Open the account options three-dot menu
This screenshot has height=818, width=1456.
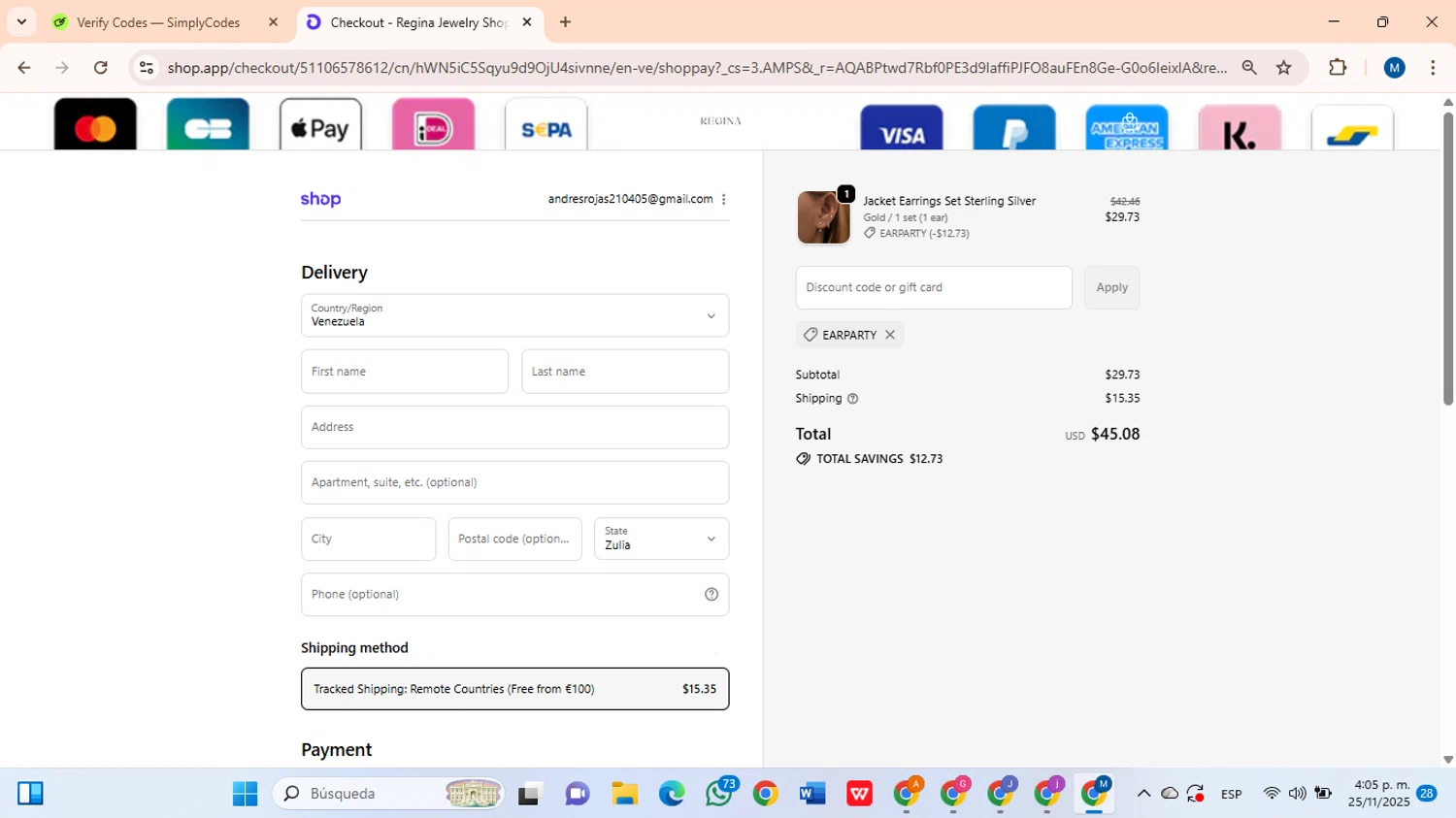(x=724, y=199)
